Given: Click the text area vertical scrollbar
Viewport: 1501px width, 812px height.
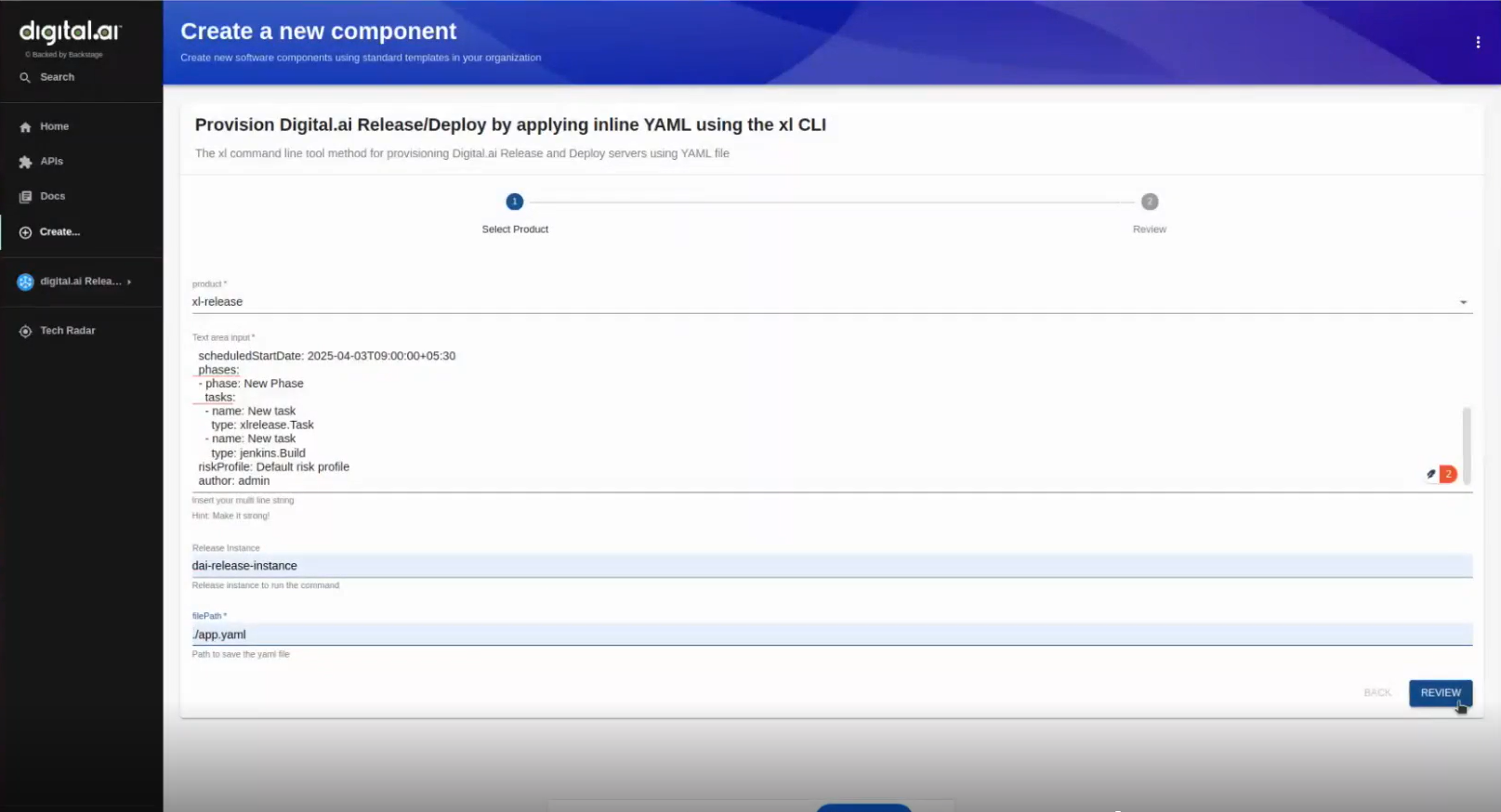Looking at the screenshot, I should point(1467,446).
